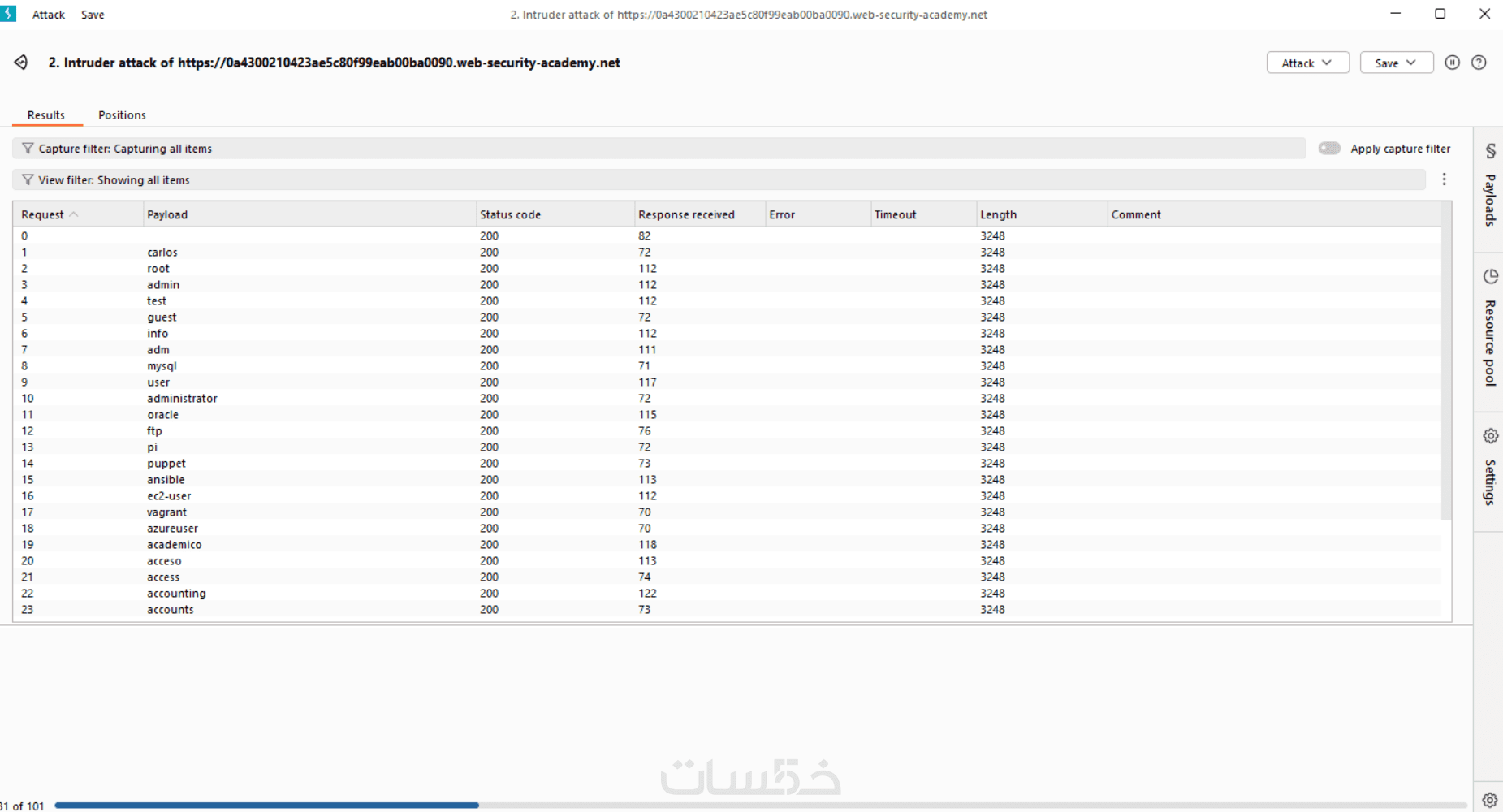Select the row with payload oracle

727,415
